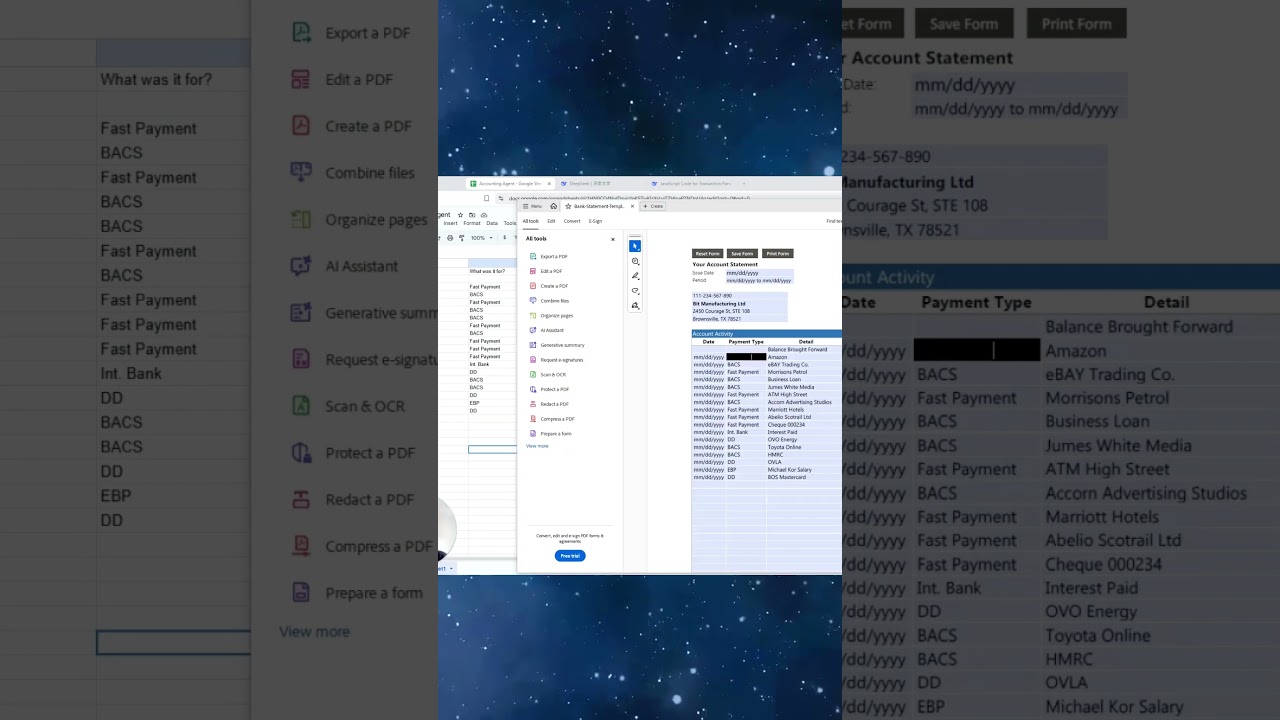Click the blue Free trial button
1280x720 pixels.
(x=570, y=556)
